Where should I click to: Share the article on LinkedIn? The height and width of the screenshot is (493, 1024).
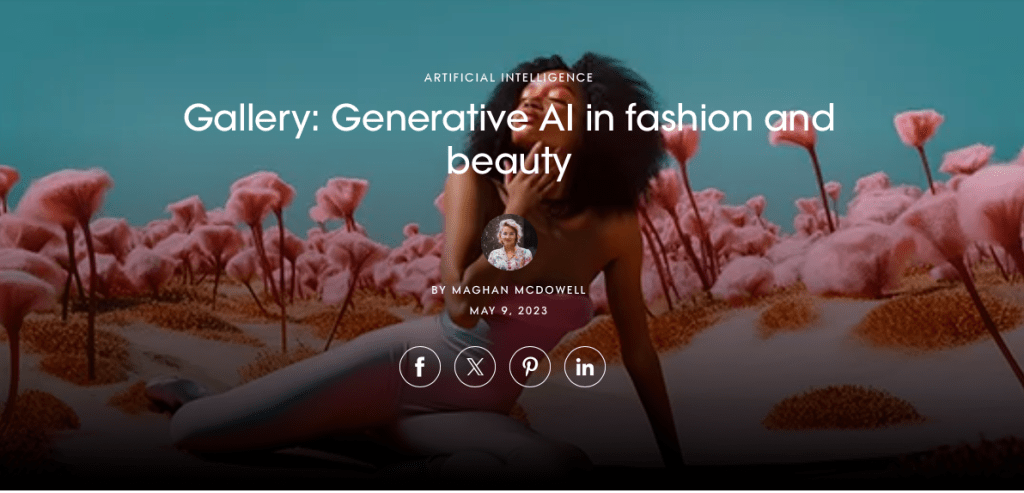pyautogui.click(x=584, y=367)
